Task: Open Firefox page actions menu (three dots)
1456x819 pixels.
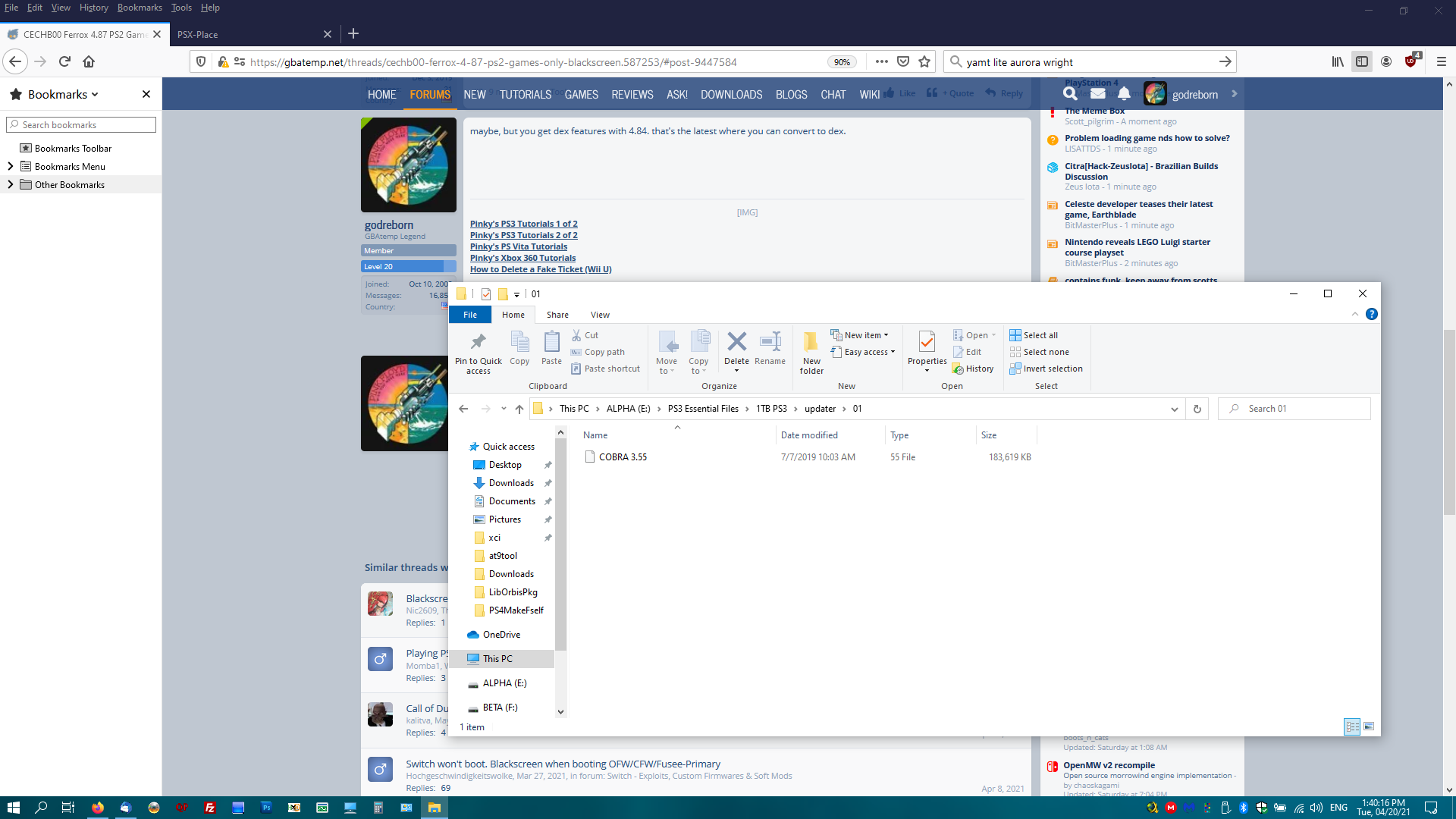Action: [881, 61]
